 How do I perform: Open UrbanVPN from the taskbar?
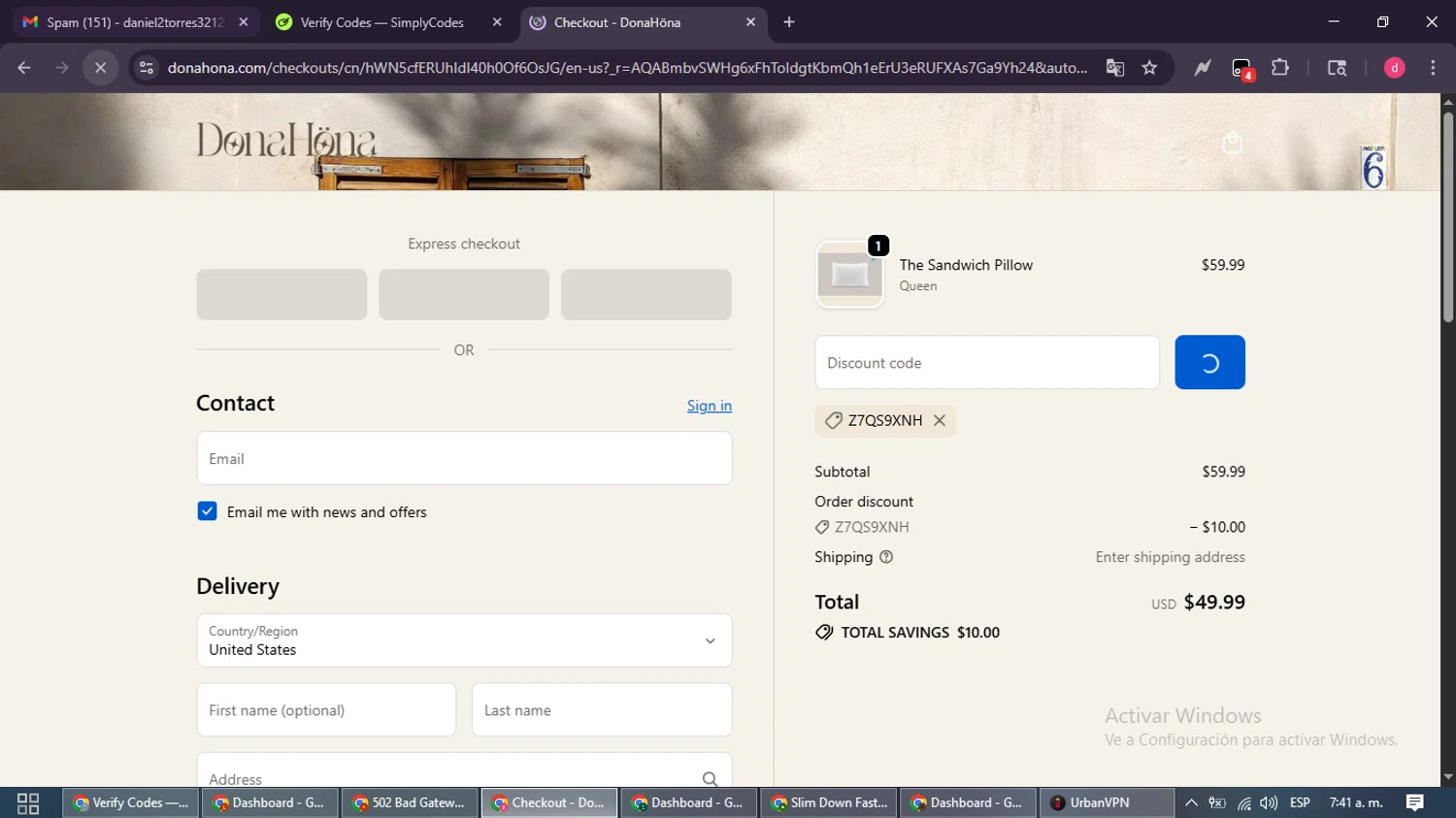(x=1107, y=803)
